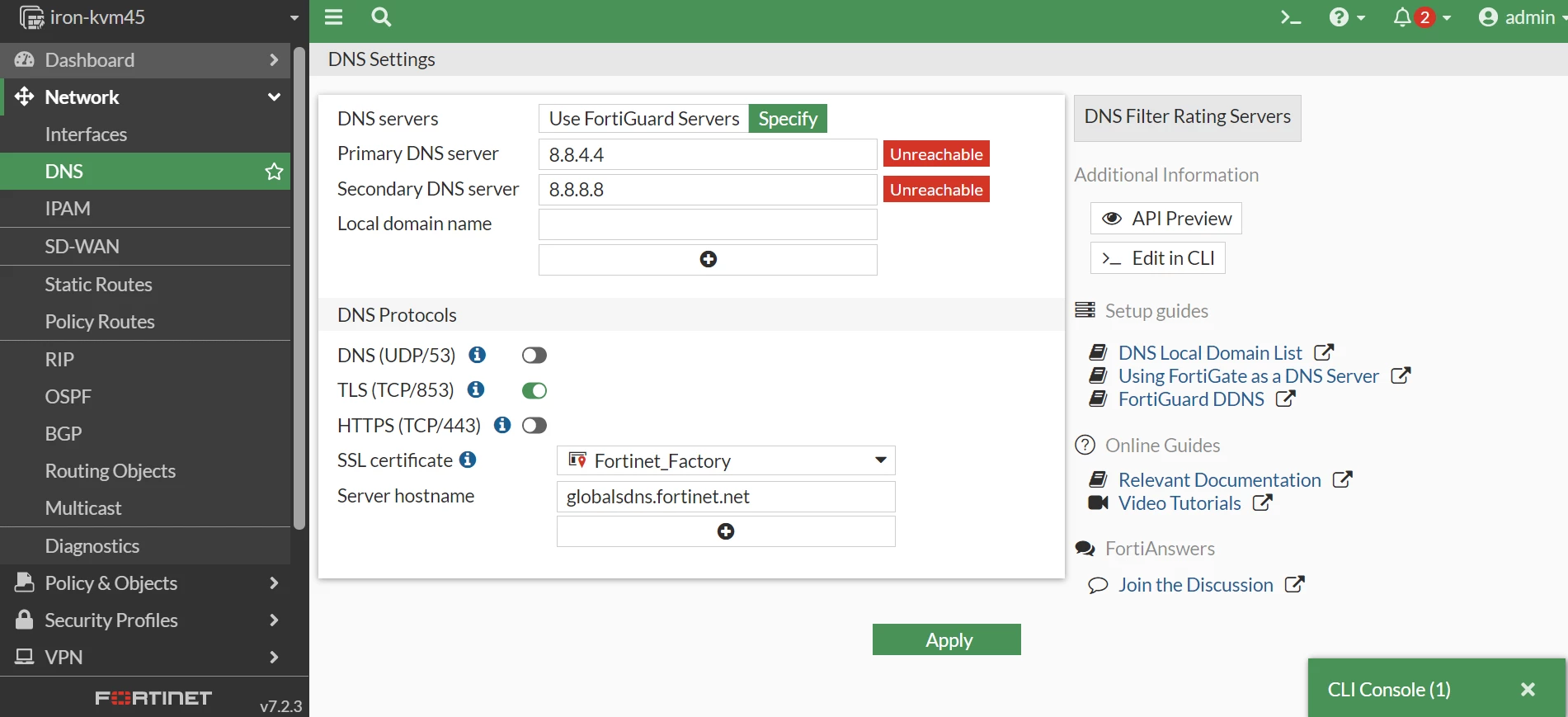The image size is (1568, 717).
Task: Open the Video Tutorials link
Action: click(1180, 503)
